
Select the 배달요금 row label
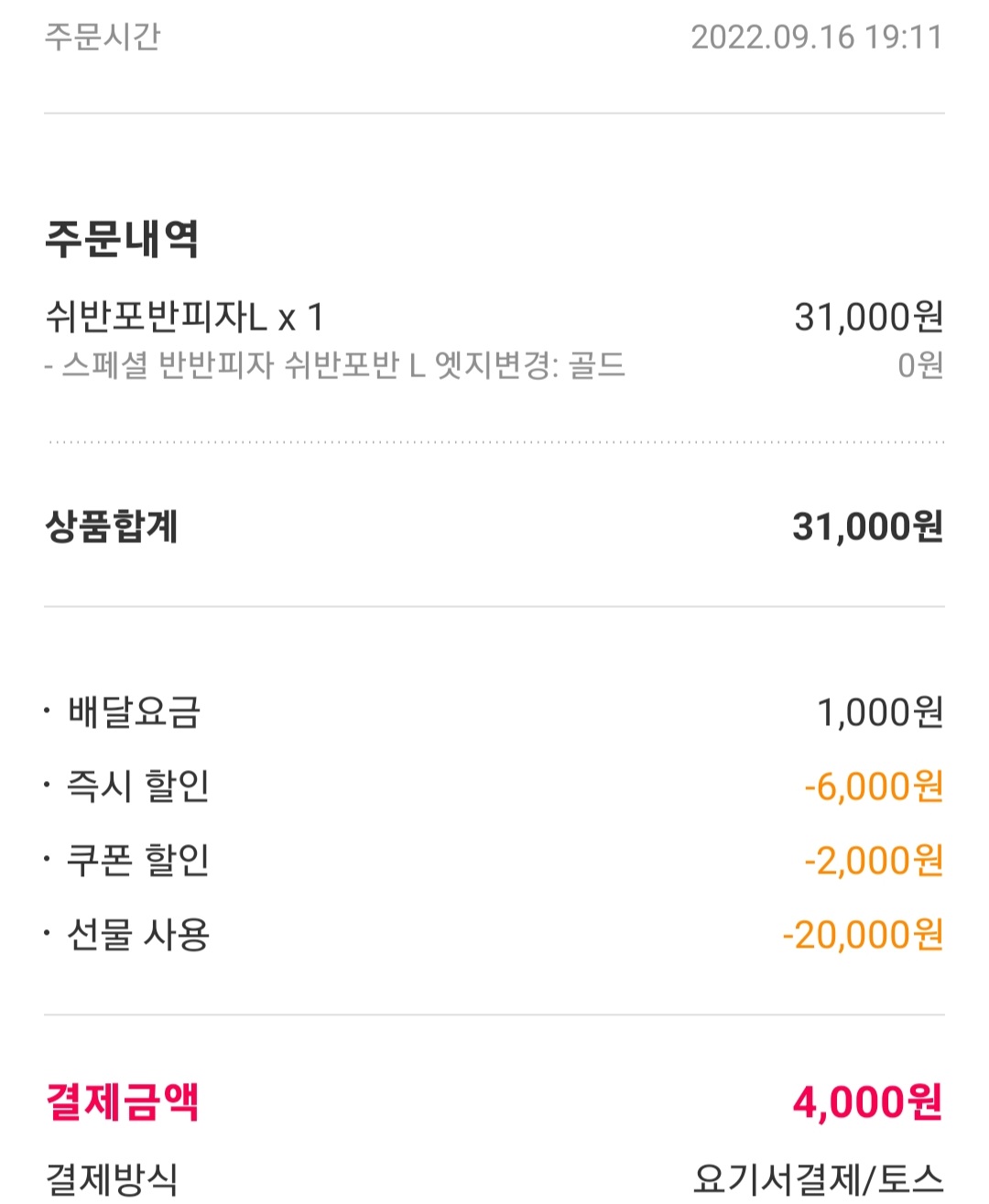[134, 712]
